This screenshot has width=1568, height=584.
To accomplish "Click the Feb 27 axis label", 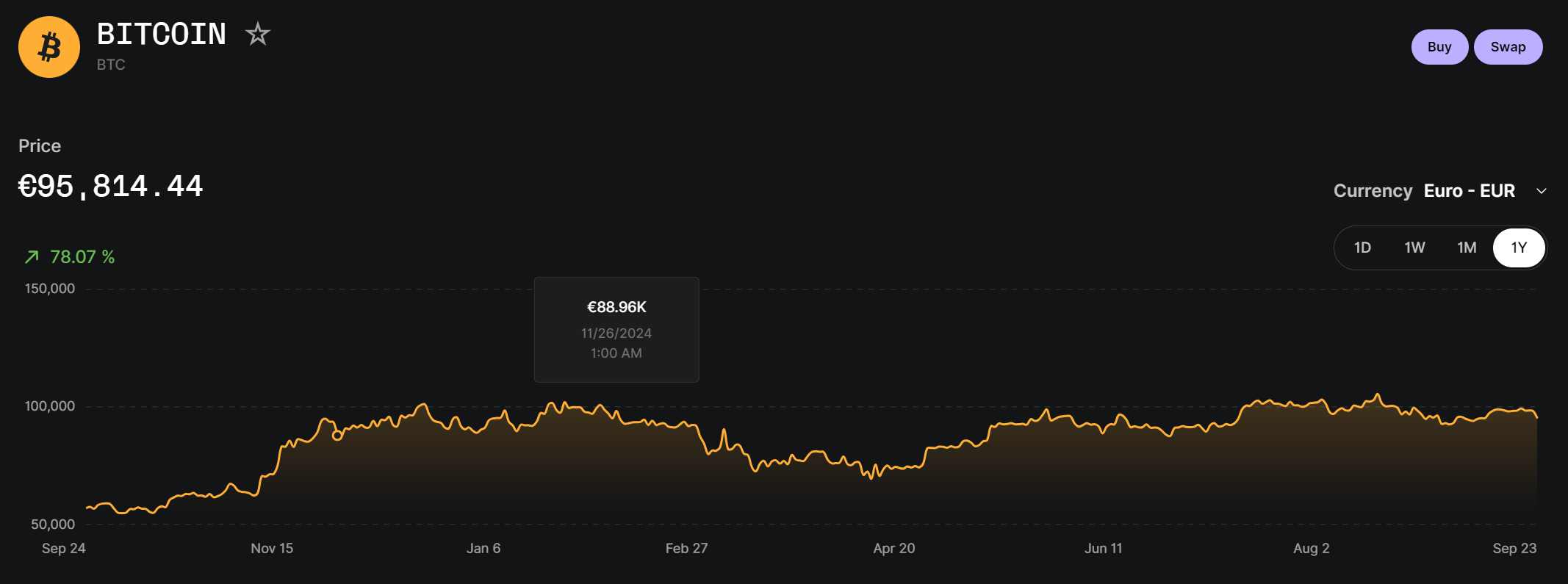I will (686, 548).
